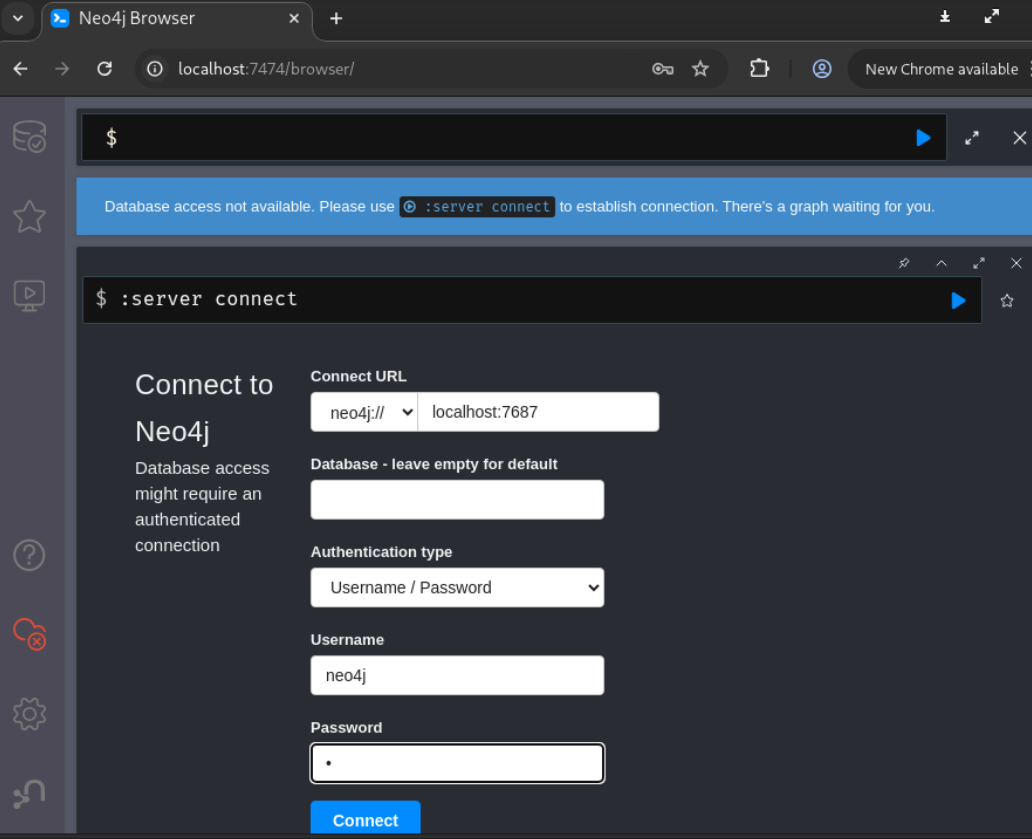Select the Neo4j Browser tab
The image size is (1032, 839).
click(x=174, y=19)
